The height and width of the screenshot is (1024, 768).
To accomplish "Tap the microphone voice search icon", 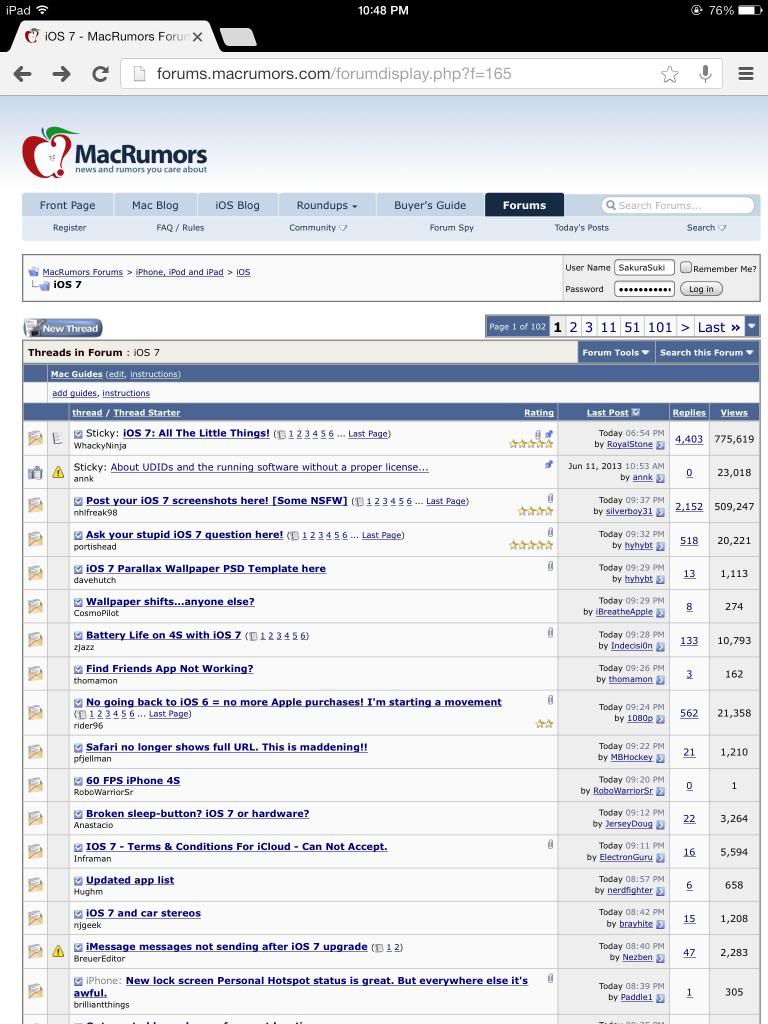I will [705, 73].
